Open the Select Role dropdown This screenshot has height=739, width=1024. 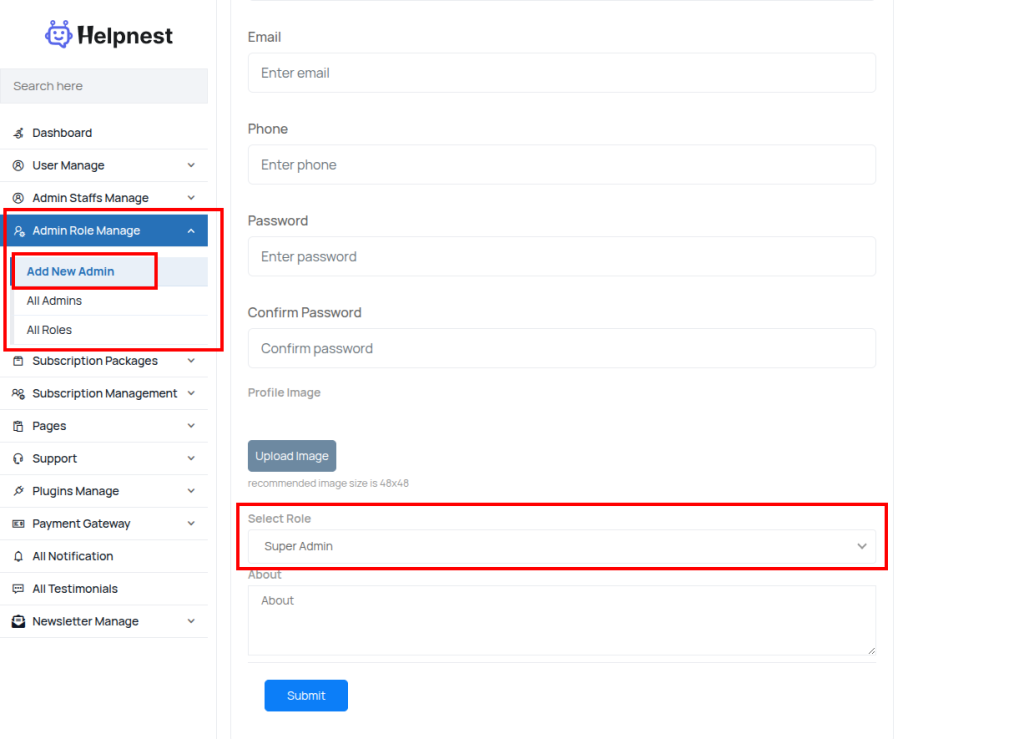(561, 547)
